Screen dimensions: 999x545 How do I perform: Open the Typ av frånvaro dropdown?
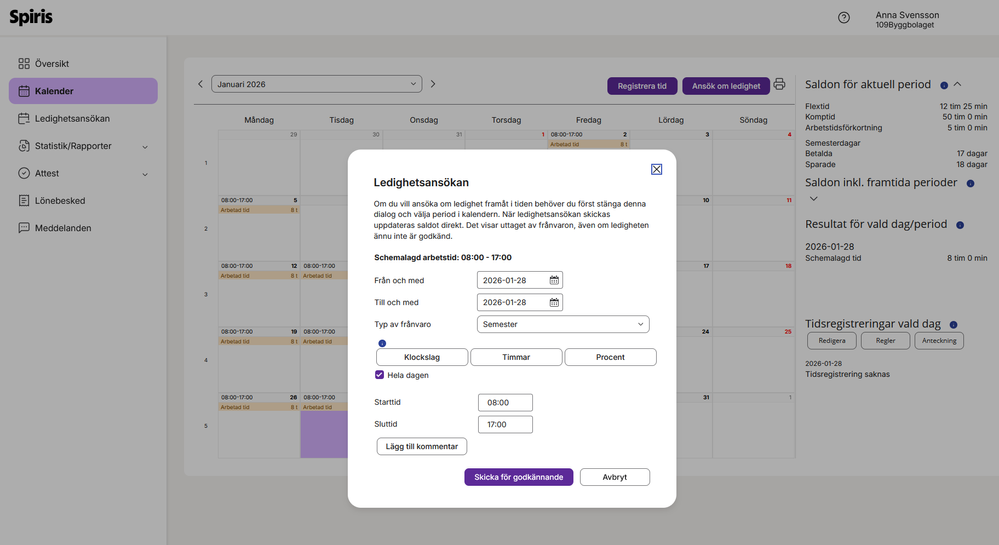pyautogui.click(x=563, y=324)
